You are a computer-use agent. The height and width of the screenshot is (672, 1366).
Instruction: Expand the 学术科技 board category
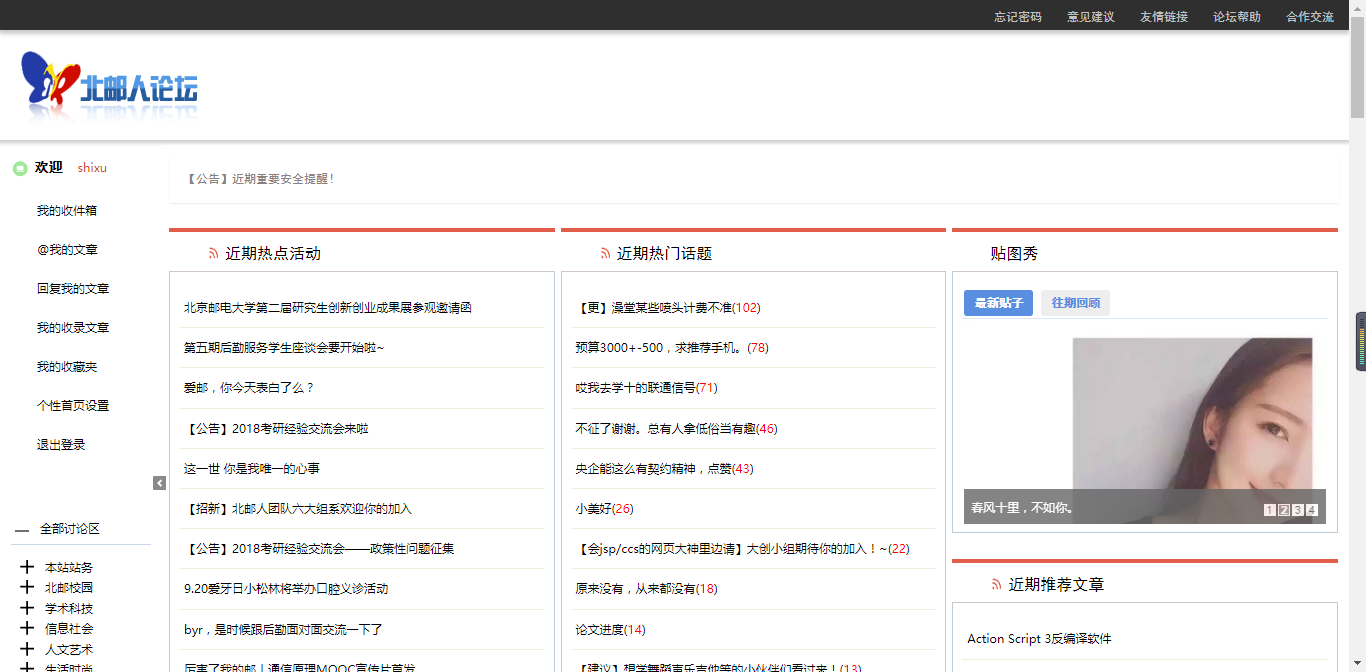27,608
